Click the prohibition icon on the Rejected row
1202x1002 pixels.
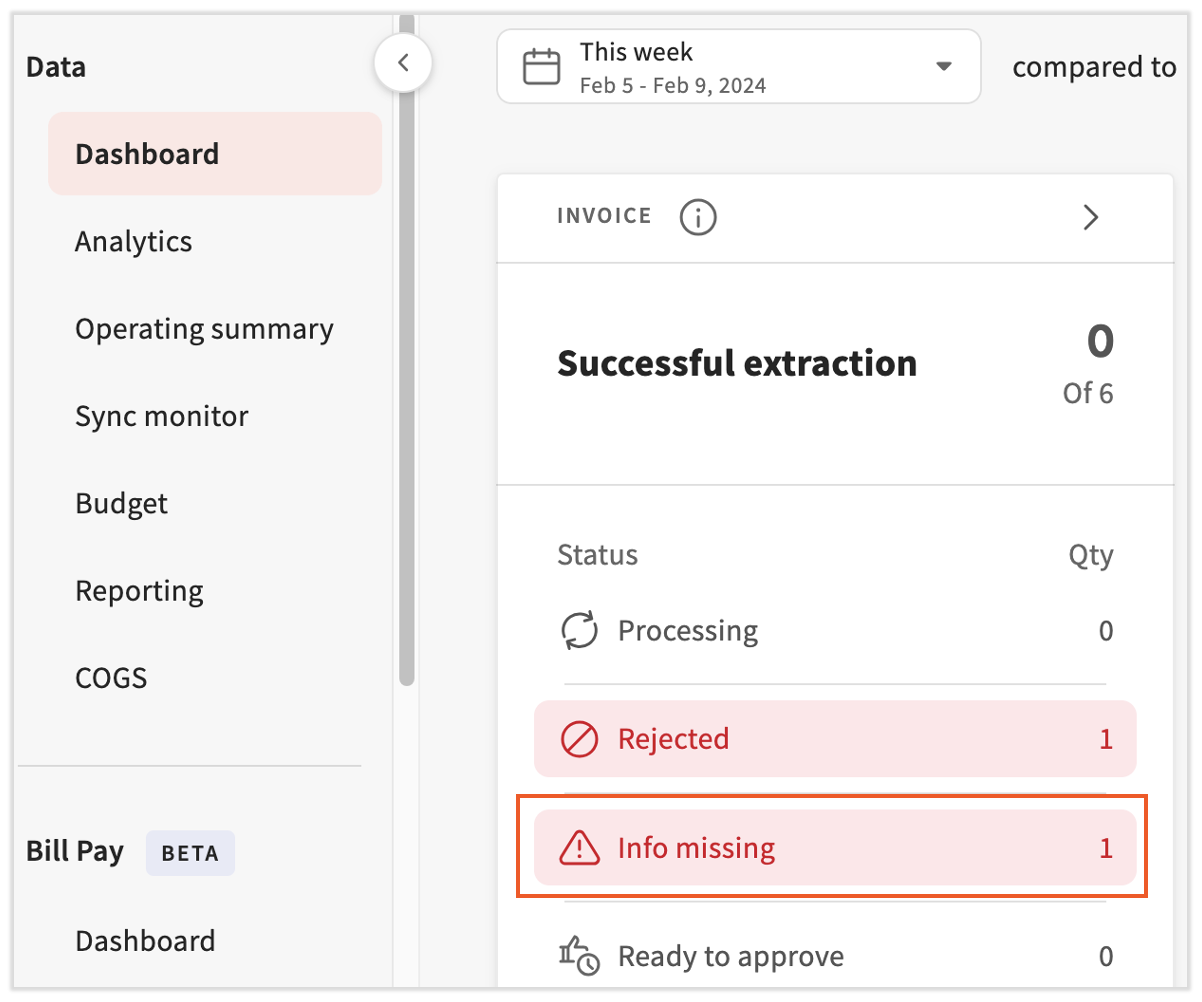(580, 739)
